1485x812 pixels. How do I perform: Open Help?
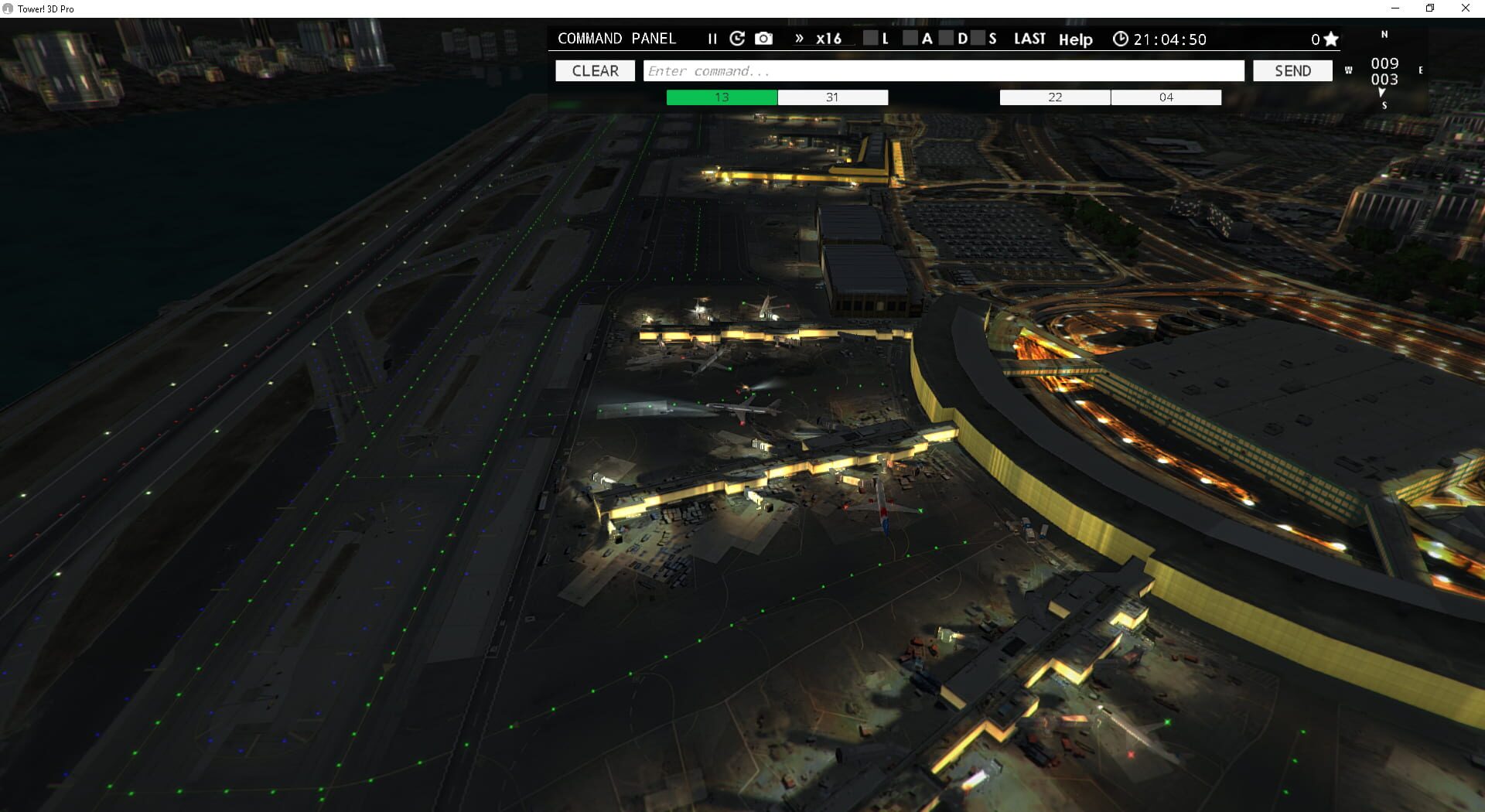[x=1074, y=39]
